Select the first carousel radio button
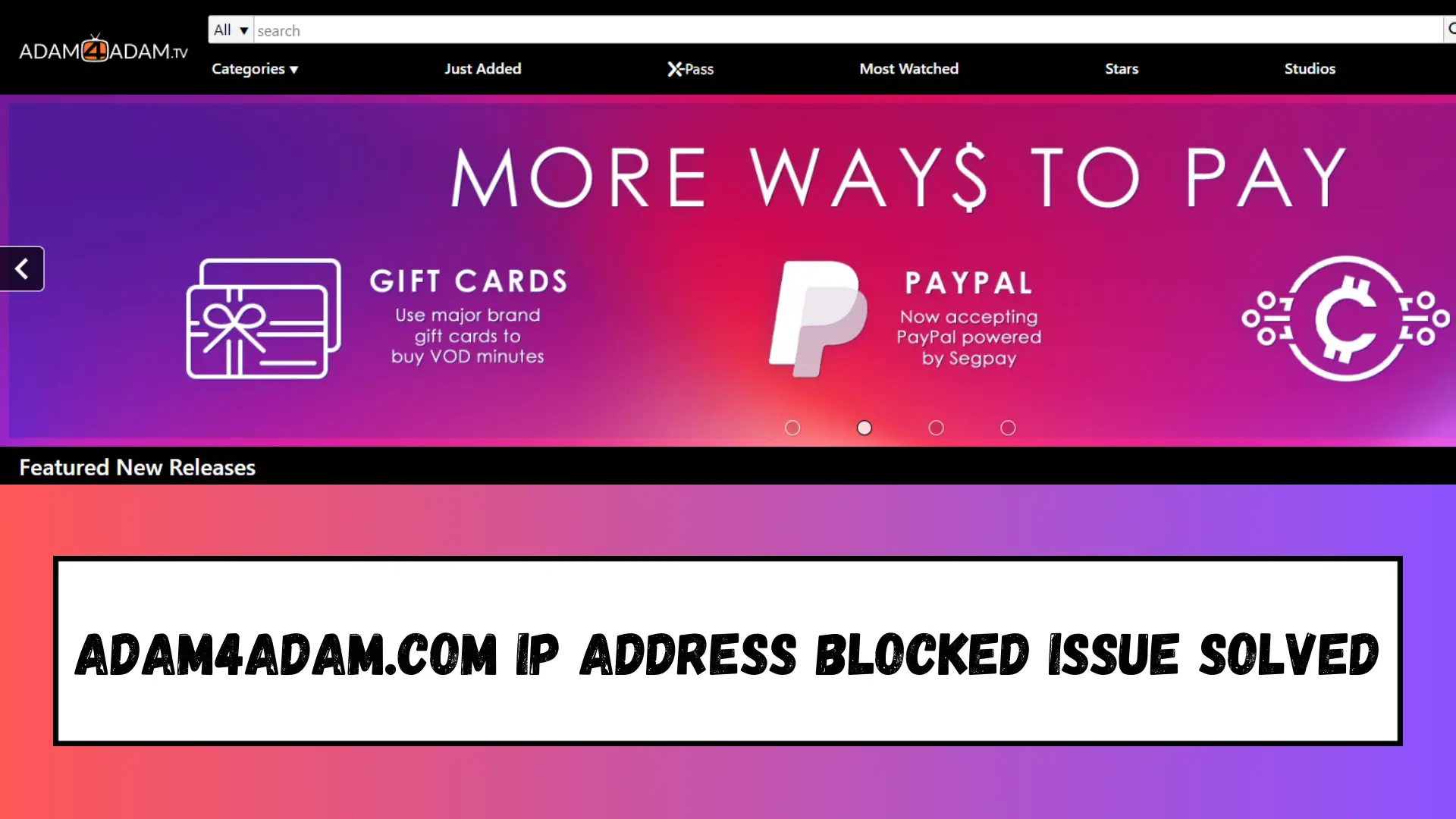Screen dimensions: 1456x819 [x=792, y=427]
